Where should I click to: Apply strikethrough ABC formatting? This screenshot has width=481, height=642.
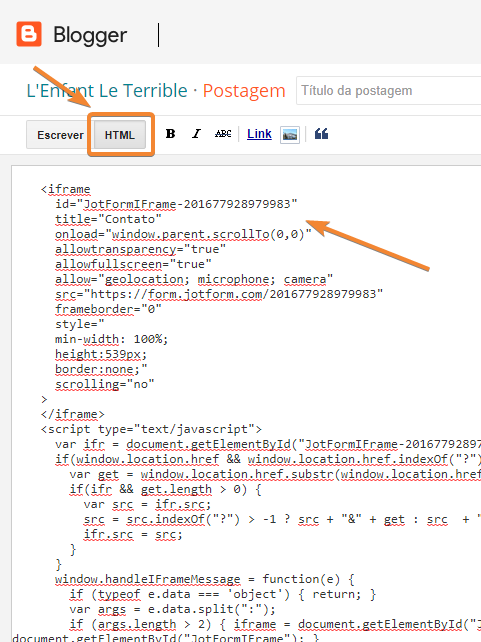pyautogui.click(x=223, y=133)
